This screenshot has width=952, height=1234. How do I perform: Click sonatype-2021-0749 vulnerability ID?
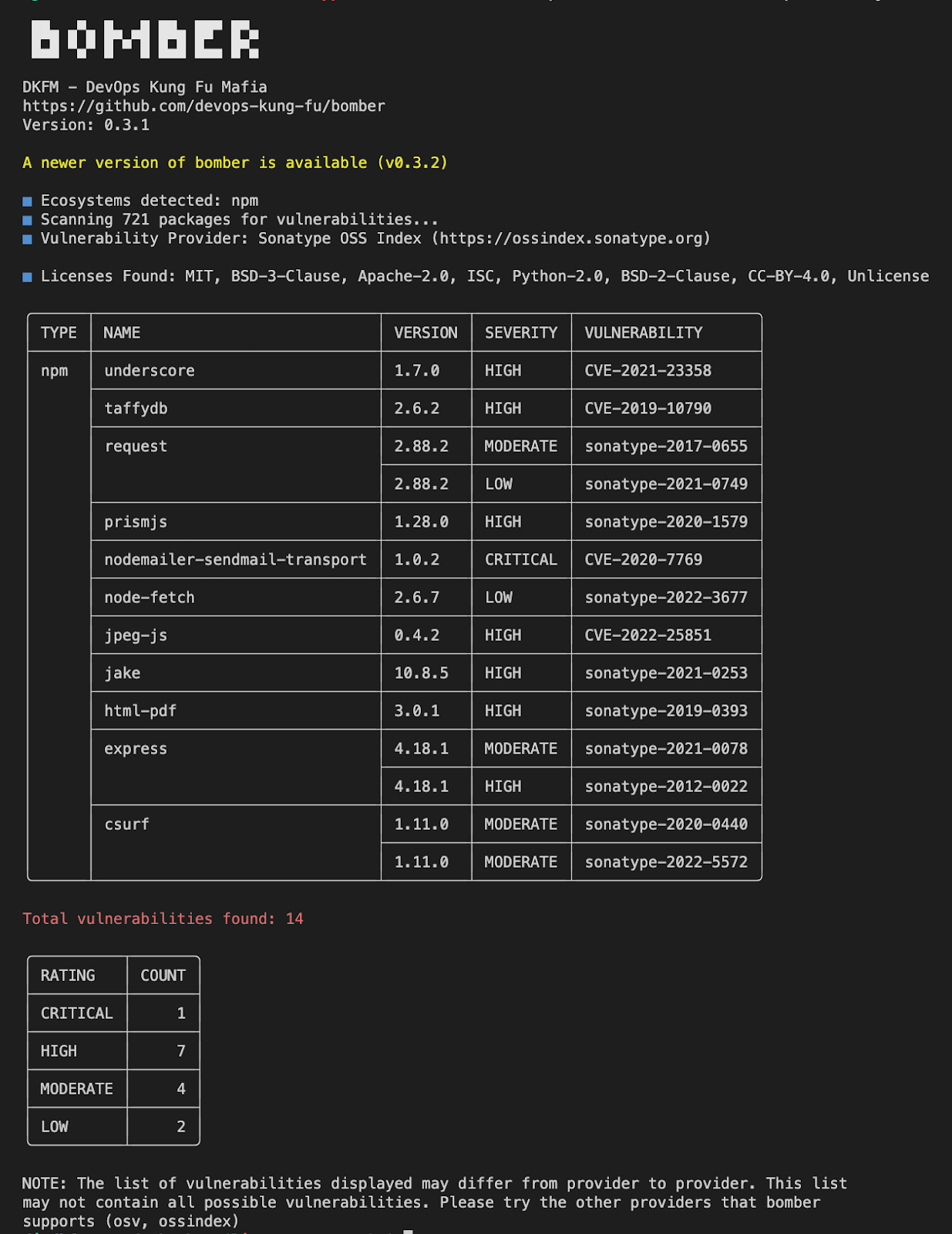pos(666,484)
